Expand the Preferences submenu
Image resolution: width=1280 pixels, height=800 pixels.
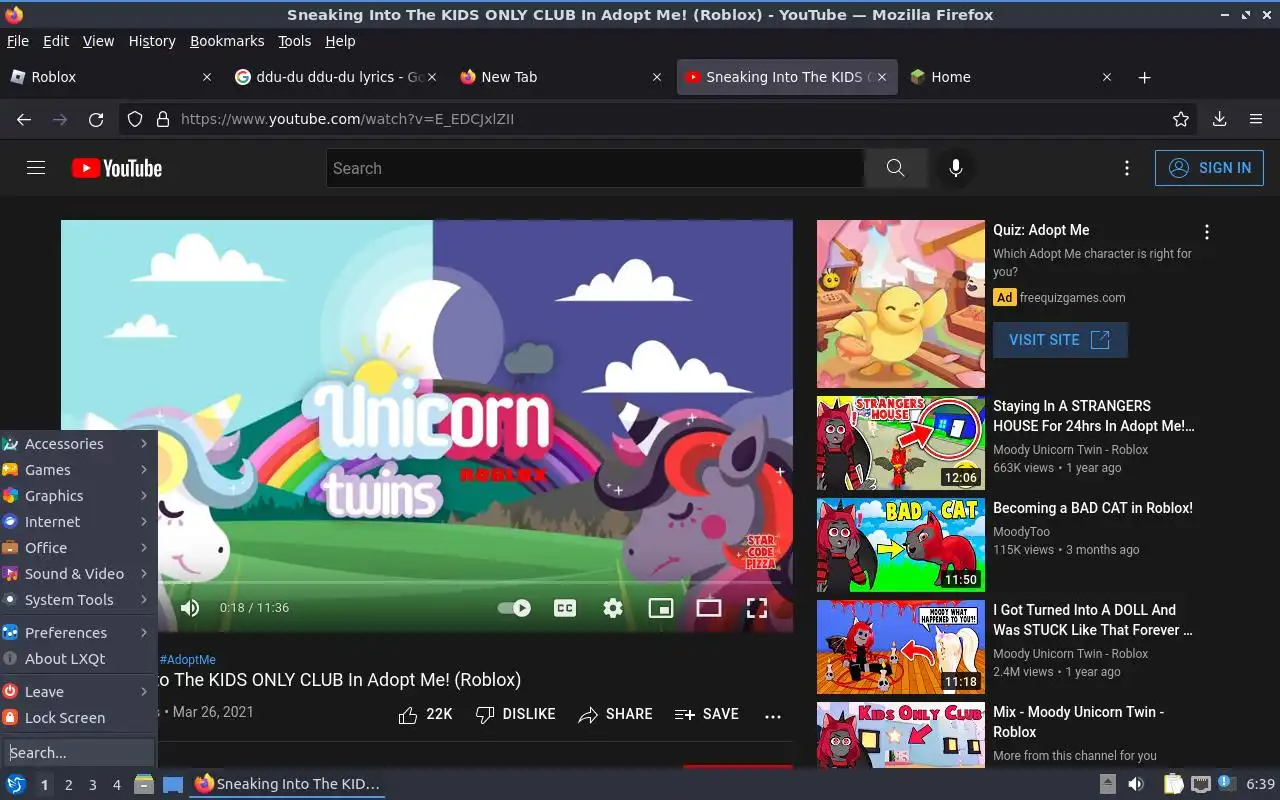(x=77, y=633)
